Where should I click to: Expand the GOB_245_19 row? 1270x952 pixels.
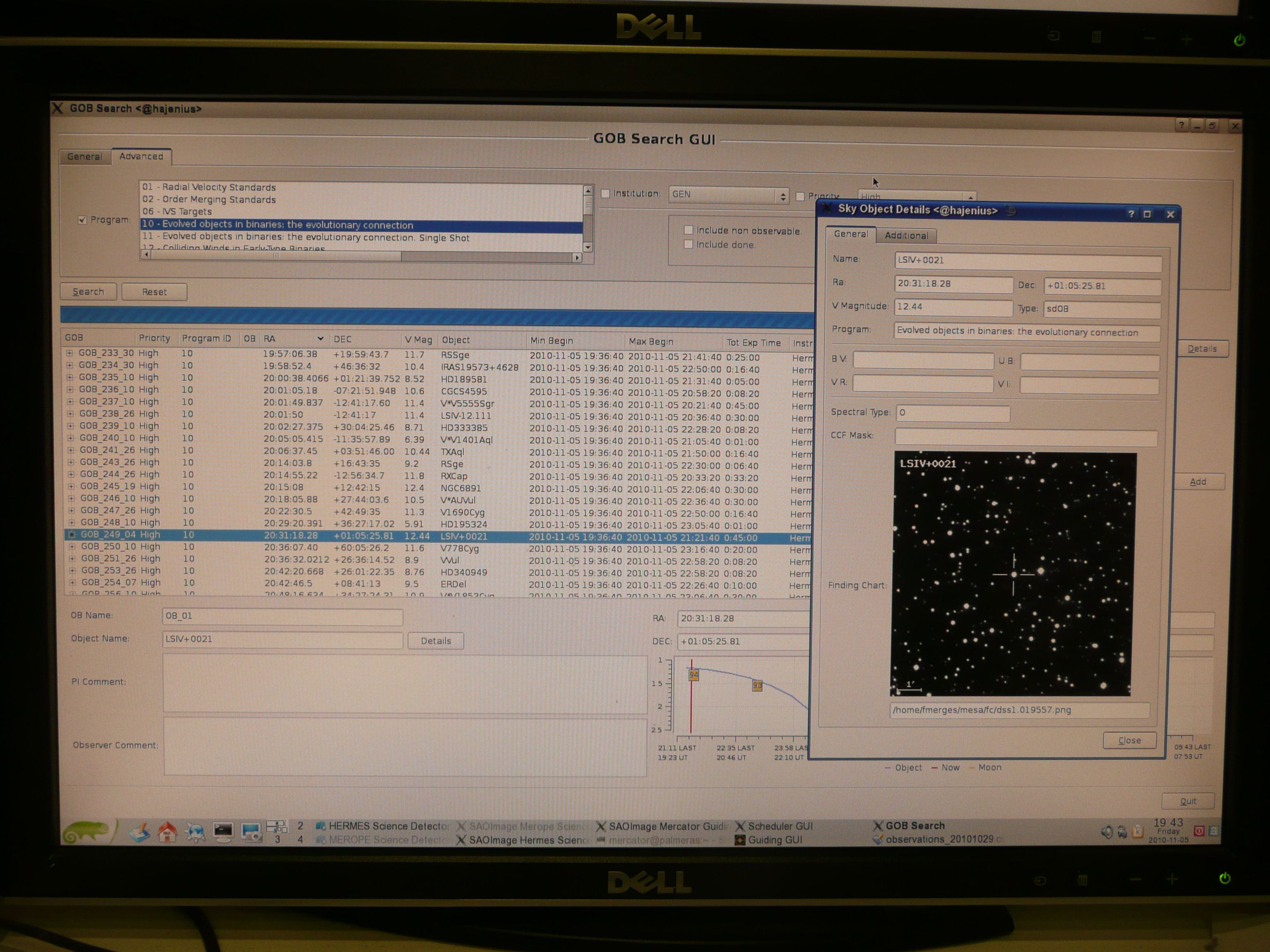pyautogui.click(x=71, y=486)
